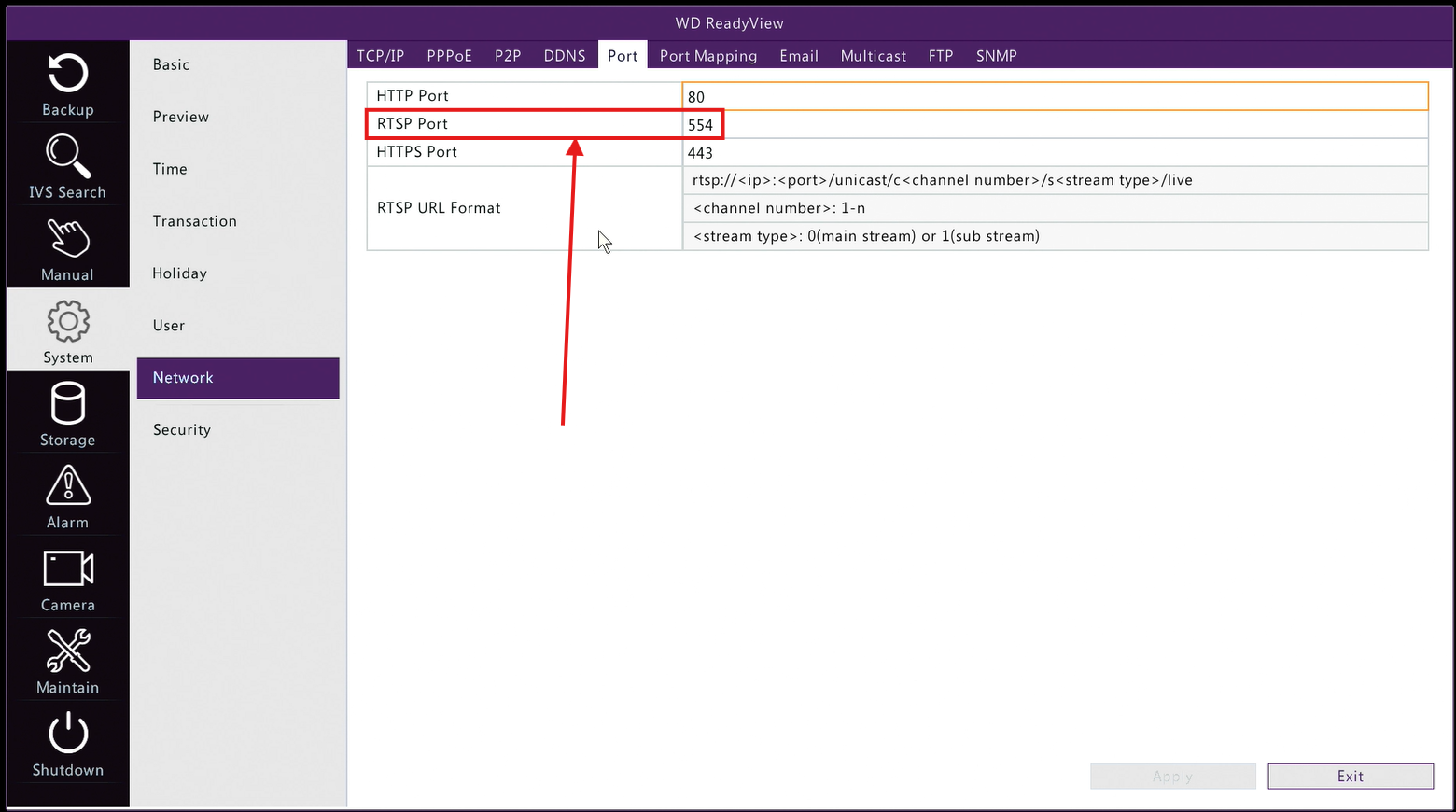The height and width of the screenshot is (812, 1456).
Task: Switch to the Multicast tab
Action: [x=874, y=56]
